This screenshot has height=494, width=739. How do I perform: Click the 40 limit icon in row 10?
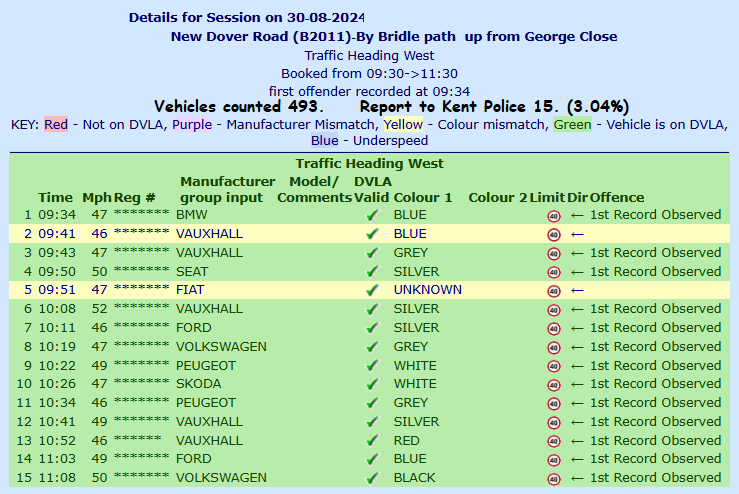point(554,385)
